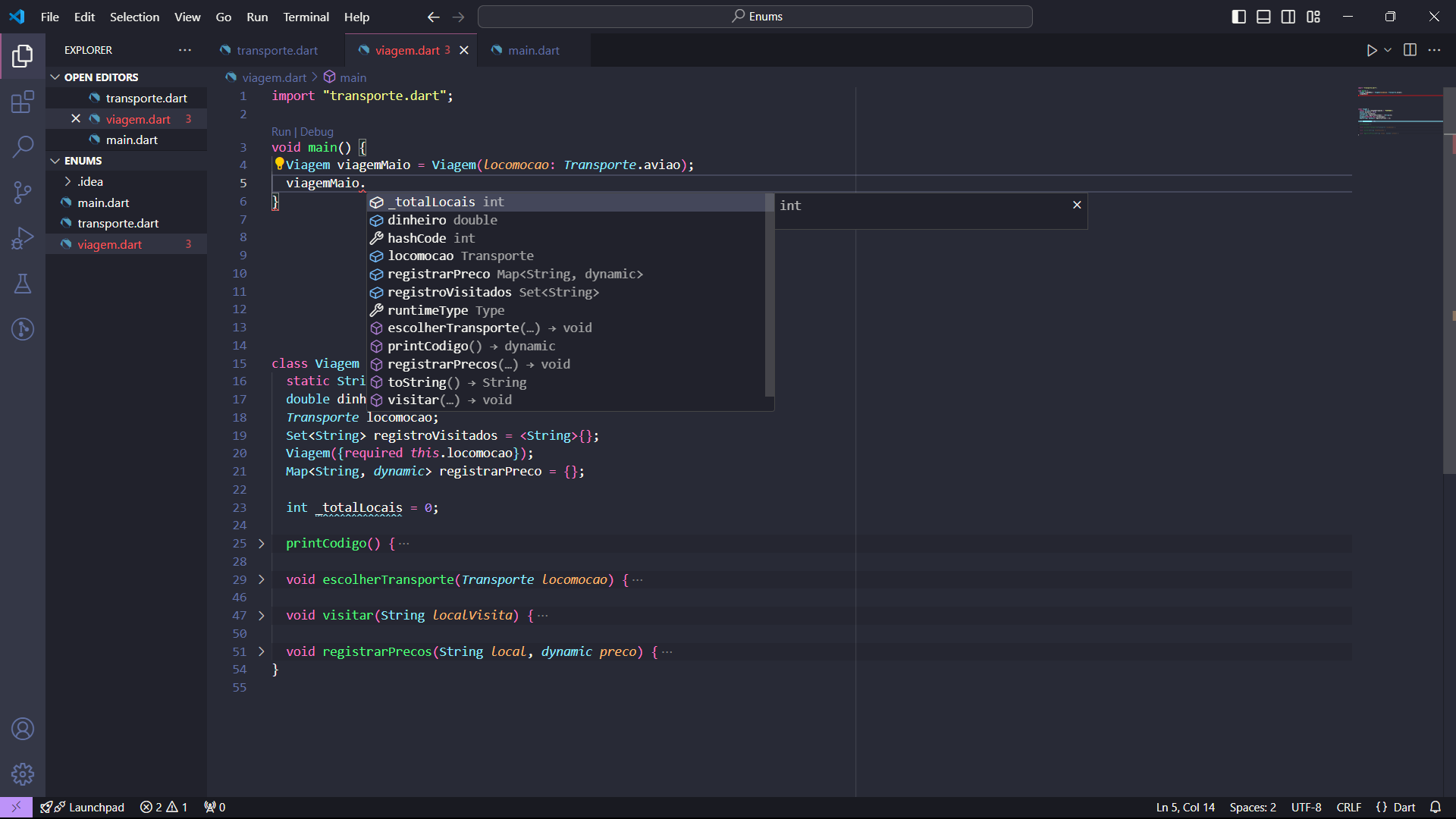Open the Search view icon
The height and width of the screenshot is (819, 1456).
click(x=23, y=146)
